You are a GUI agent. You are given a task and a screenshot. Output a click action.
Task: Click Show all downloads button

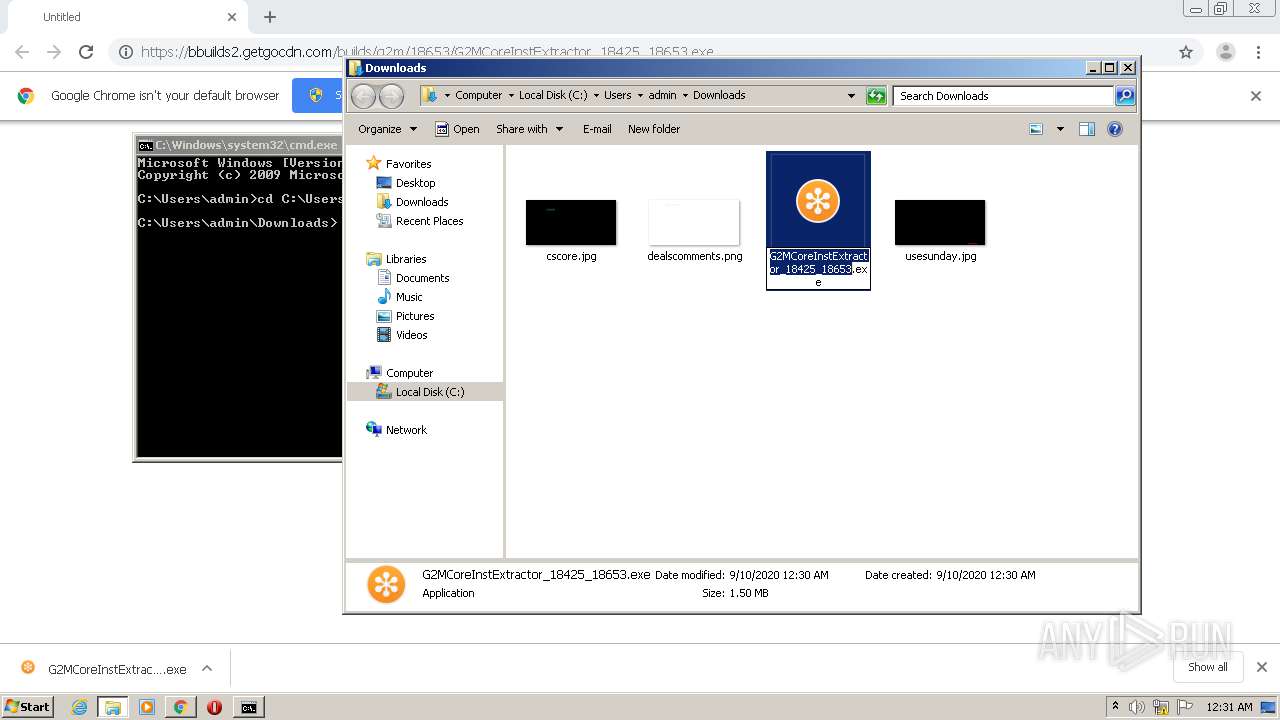click(1208, 667)
